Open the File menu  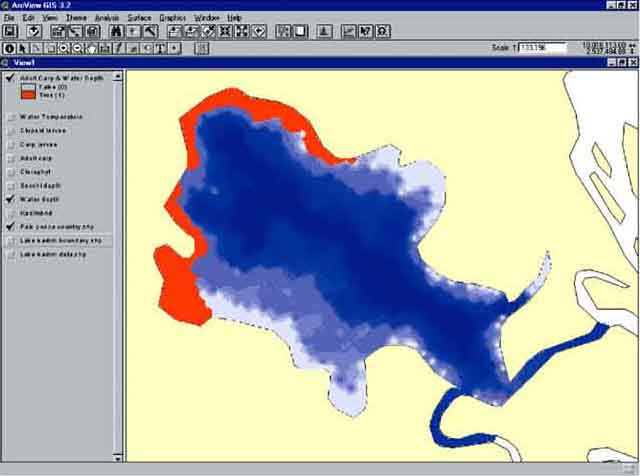[10, 18]
